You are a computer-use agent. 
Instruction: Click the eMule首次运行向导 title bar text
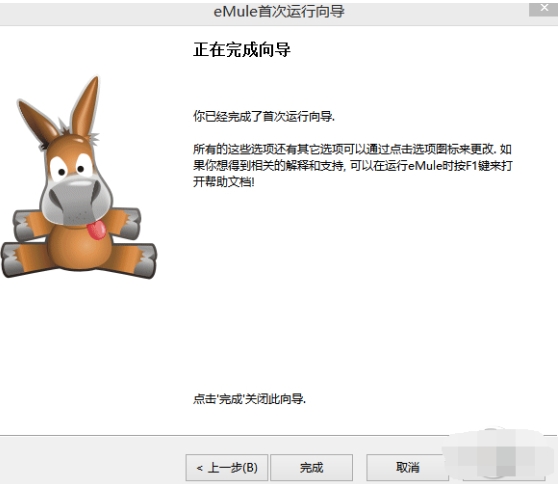tap(279, 12)
